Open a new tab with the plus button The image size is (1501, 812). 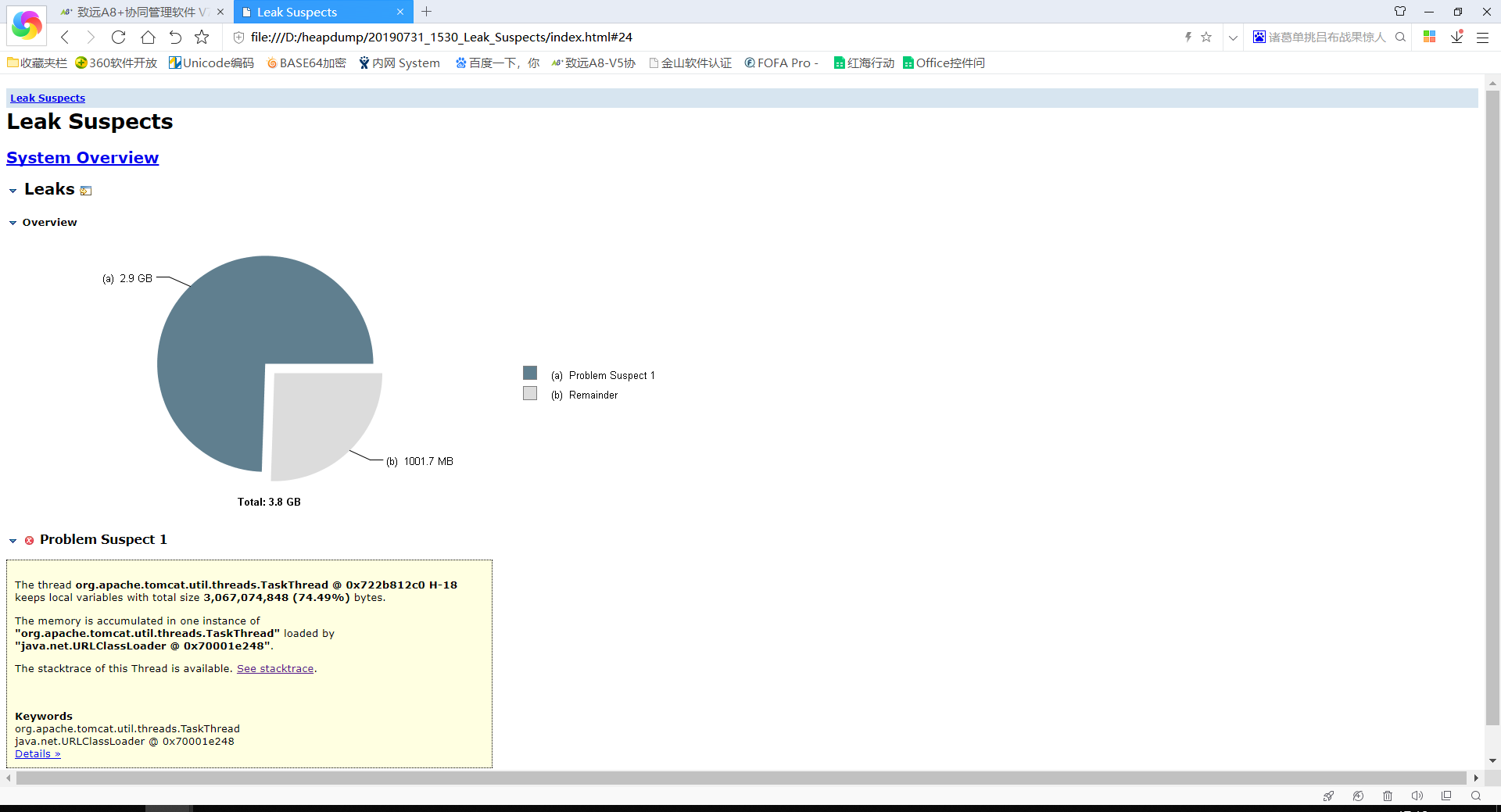pyautogui.click(x=426, y=12)
